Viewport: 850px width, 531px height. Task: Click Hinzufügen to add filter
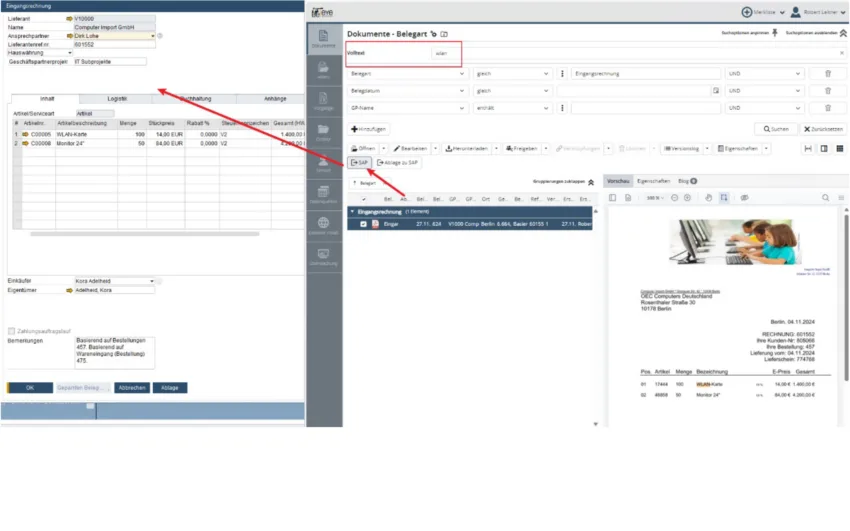368,129
